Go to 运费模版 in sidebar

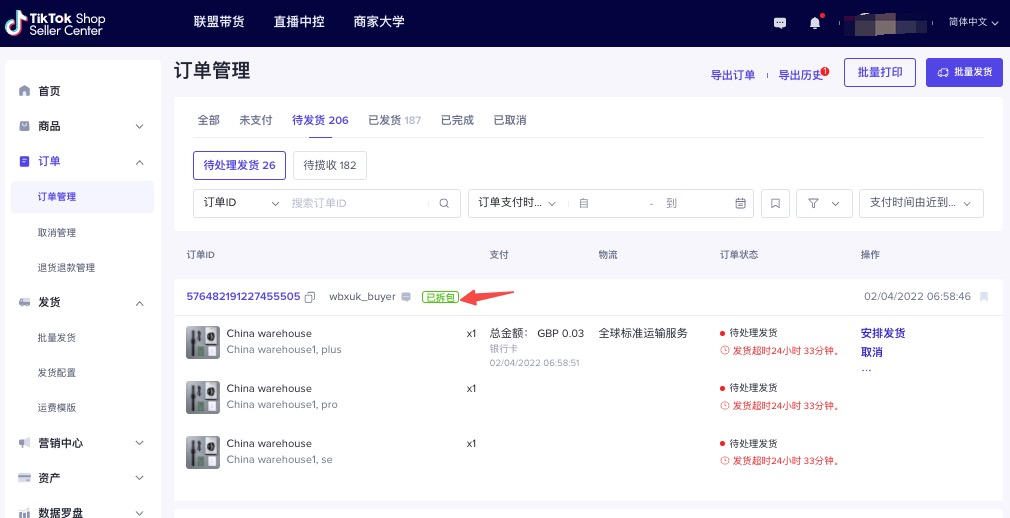57,408
